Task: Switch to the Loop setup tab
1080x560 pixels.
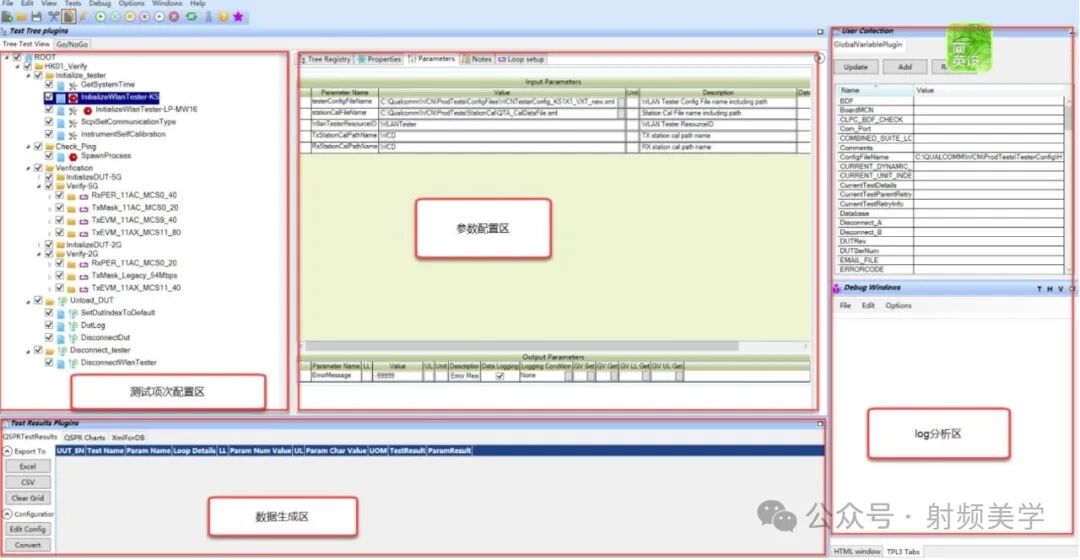Action: point(521,59)
